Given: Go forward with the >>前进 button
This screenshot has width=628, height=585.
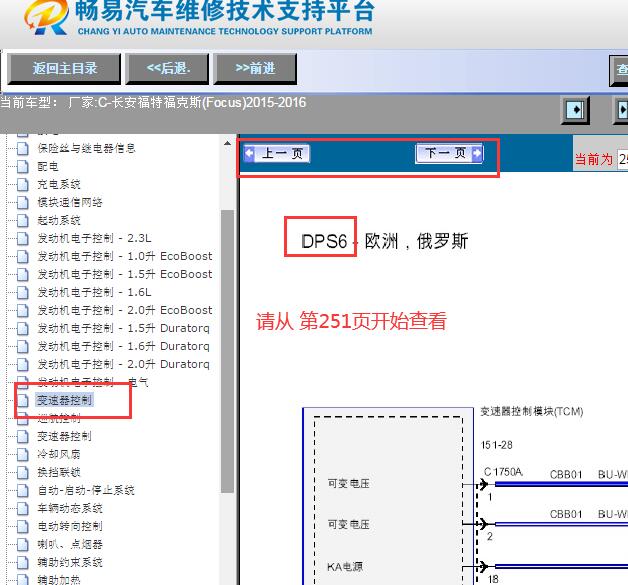Looking at the screenshot, I should click(255, 68).
